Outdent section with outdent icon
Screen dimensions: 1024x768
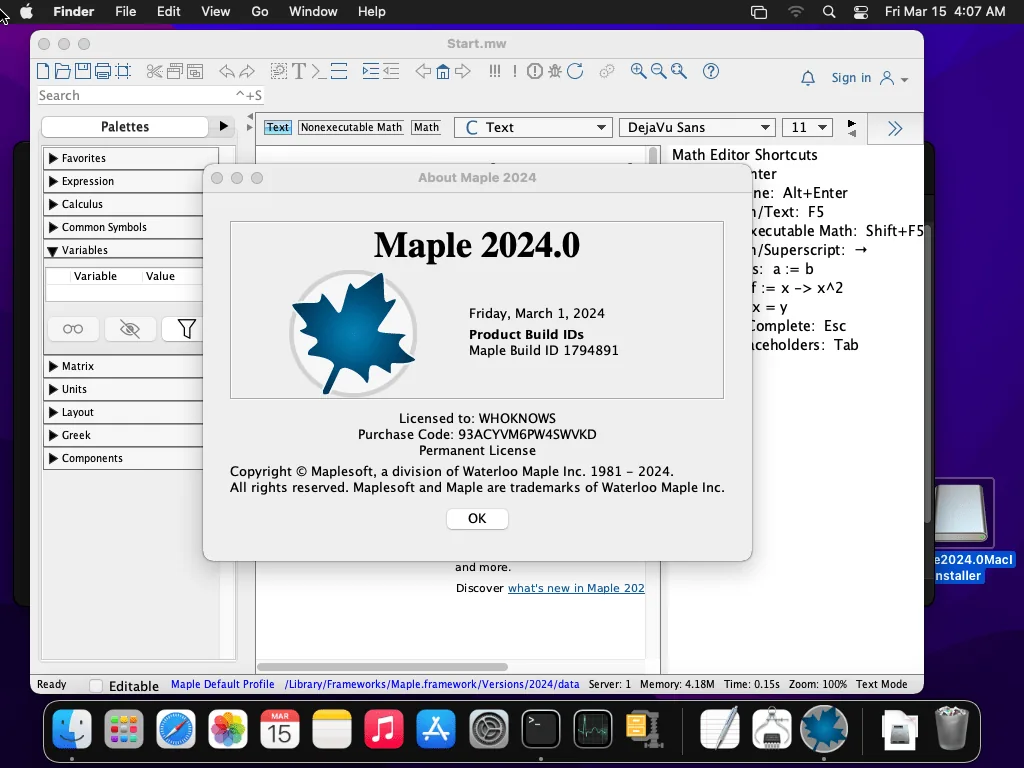coord(391,71)
